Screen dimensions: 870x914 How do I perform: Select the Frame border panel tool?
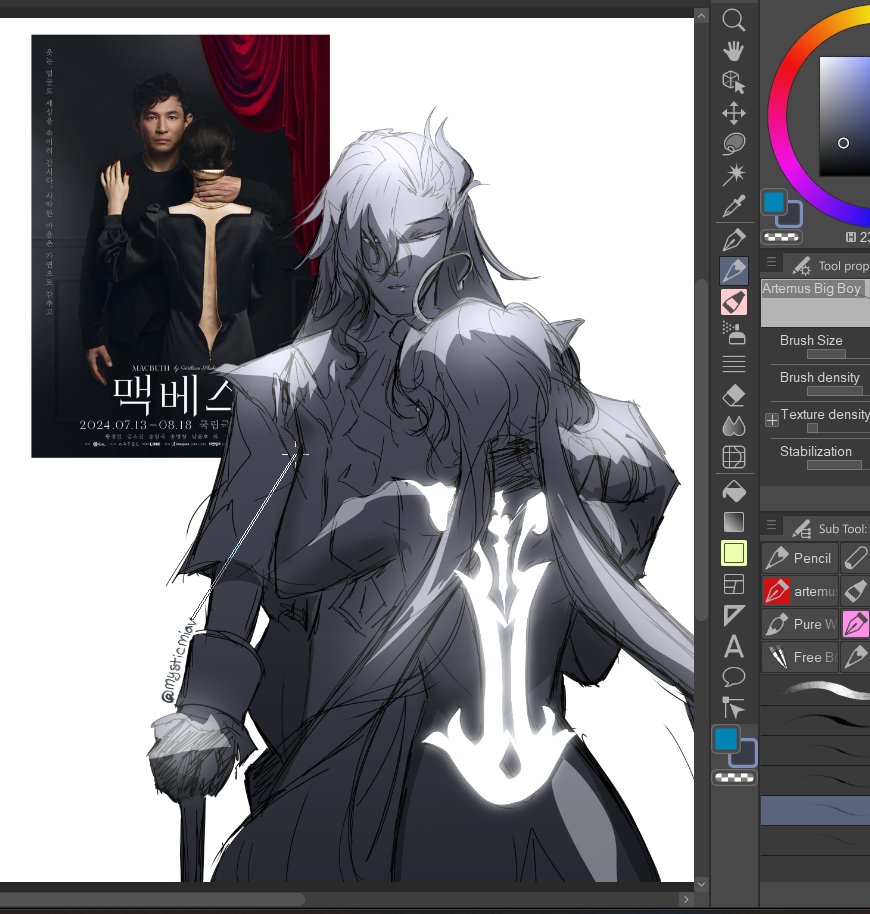734,584
